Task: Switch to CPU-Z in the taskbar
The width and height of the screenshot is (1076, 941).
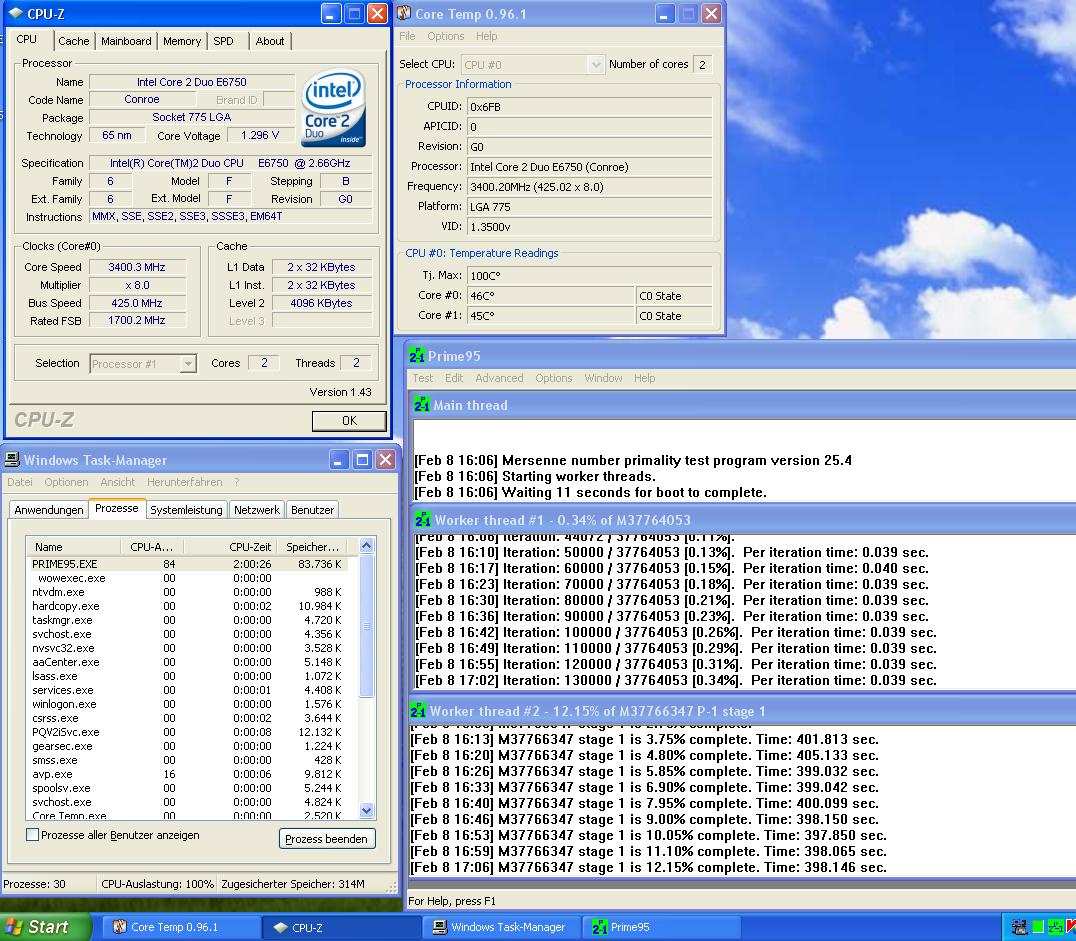Action: click(340, 927)
